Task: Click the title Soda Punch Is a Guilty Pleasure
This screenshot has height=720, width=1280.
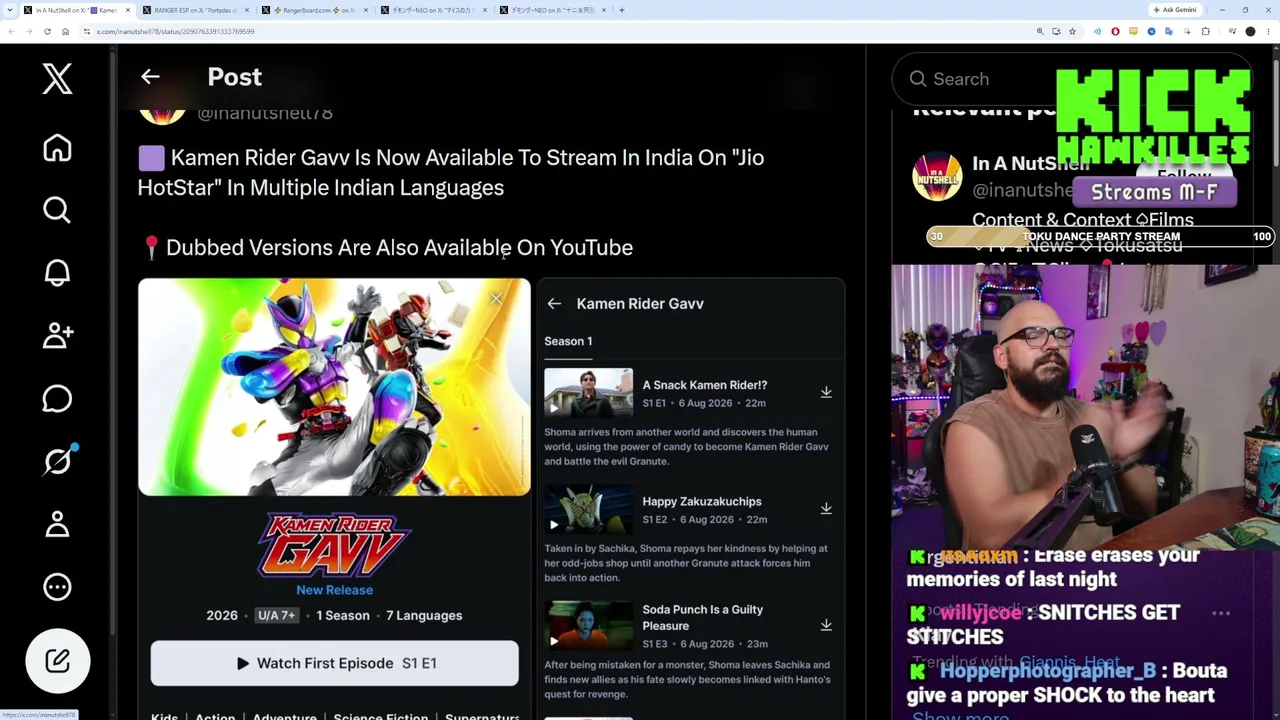Action: point(703,617)
